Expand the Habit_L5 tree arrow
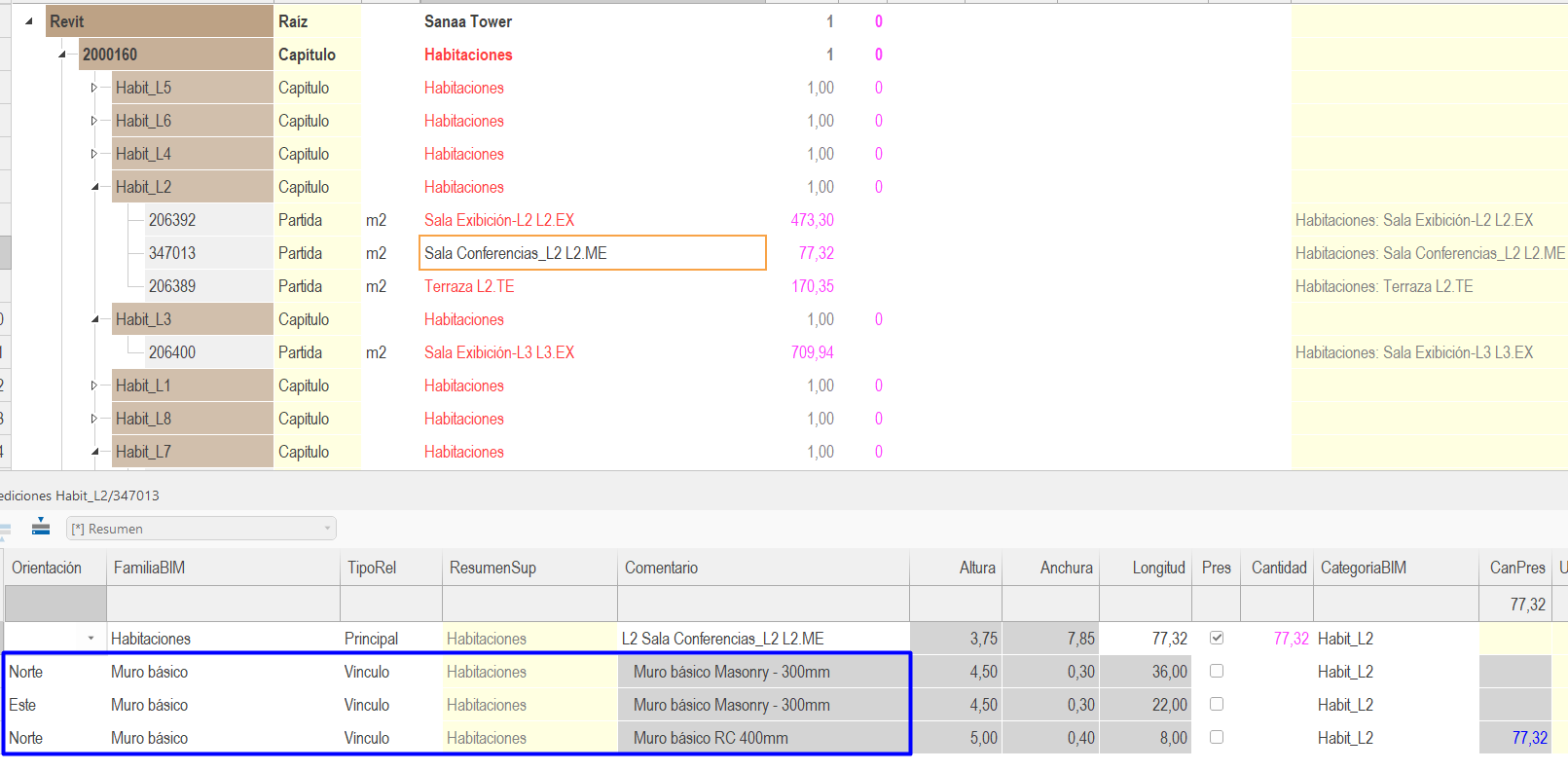Viewport: 1568px width, 771px height. pyautogui.click(x=94, y=88)
